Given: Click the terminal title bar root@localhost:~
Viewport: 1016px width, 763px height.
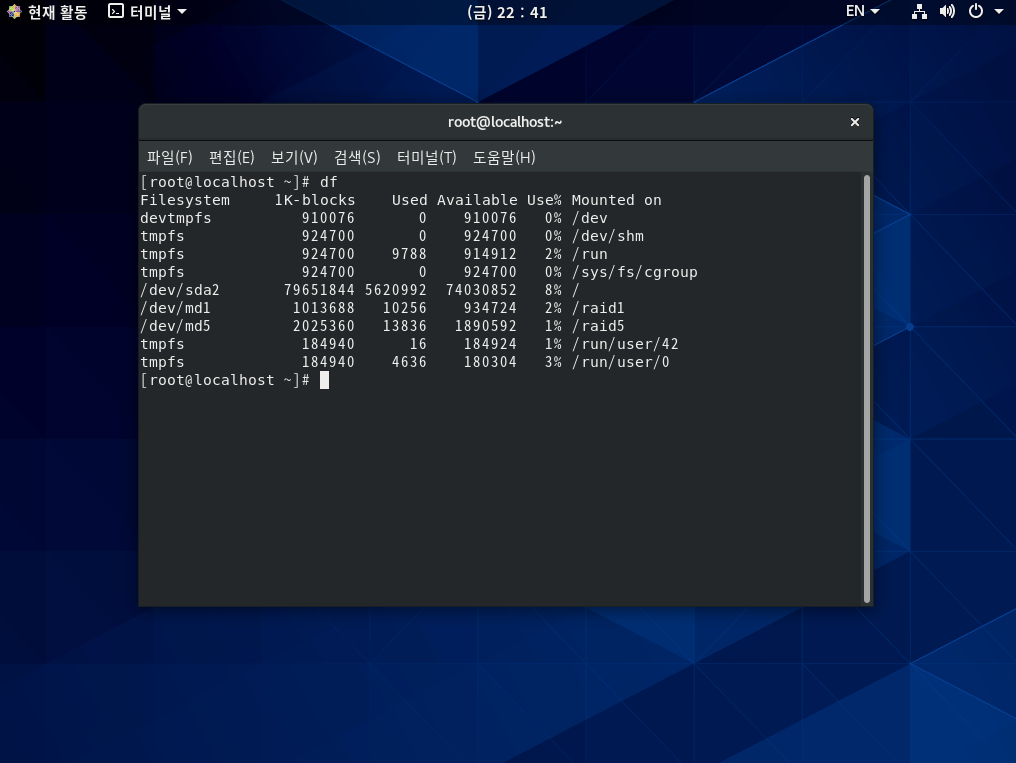Looking at the screenshot, I should [x=505, y=122].
